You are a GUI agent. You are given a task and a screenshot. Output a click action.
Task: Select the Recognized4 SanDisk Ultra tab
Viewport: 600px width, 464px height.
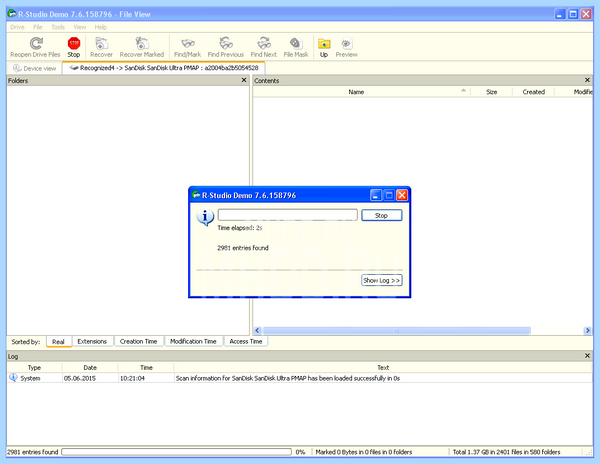coord(164,68)
